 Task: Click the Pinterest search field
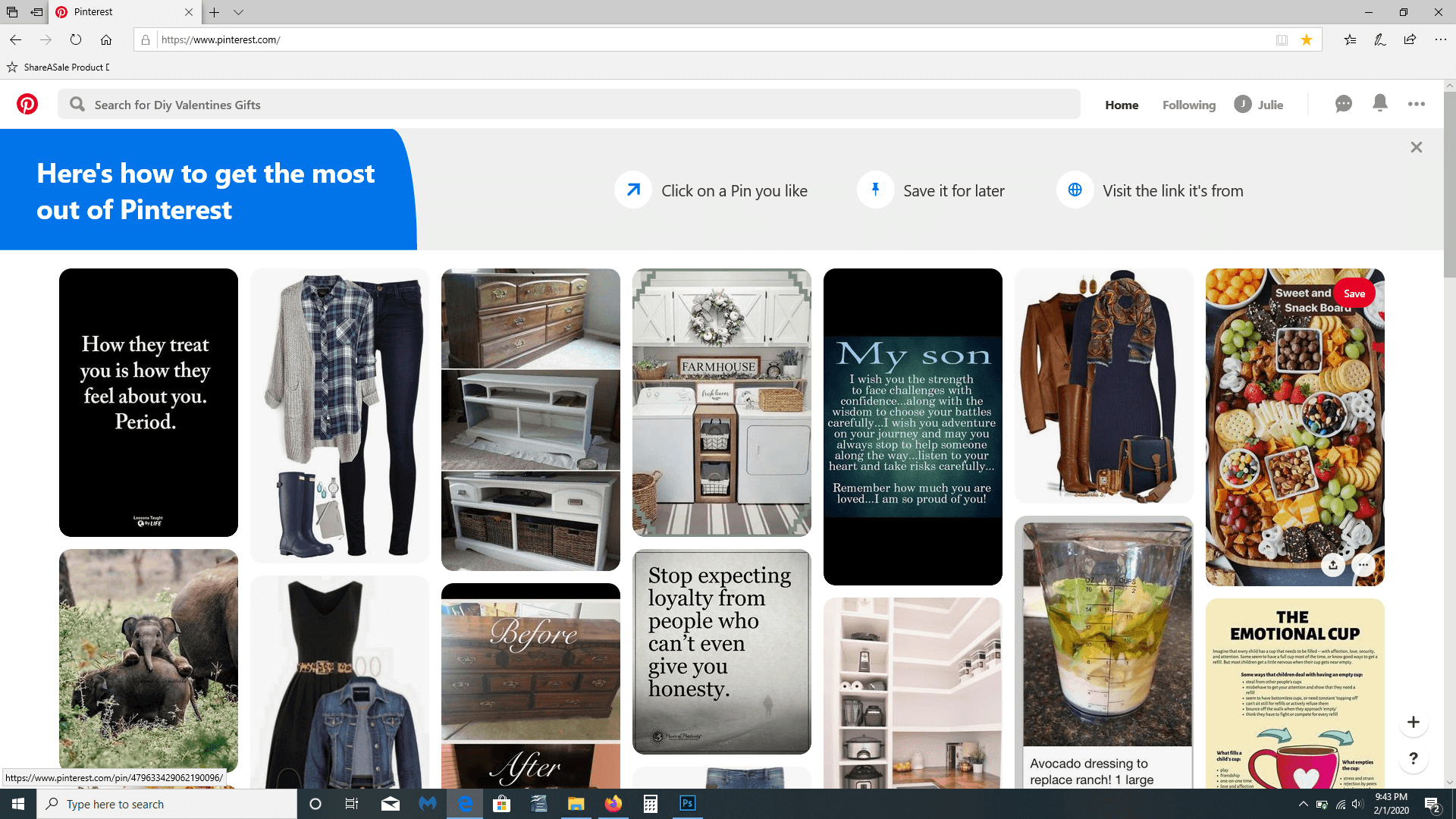click(x=569, y=105)
